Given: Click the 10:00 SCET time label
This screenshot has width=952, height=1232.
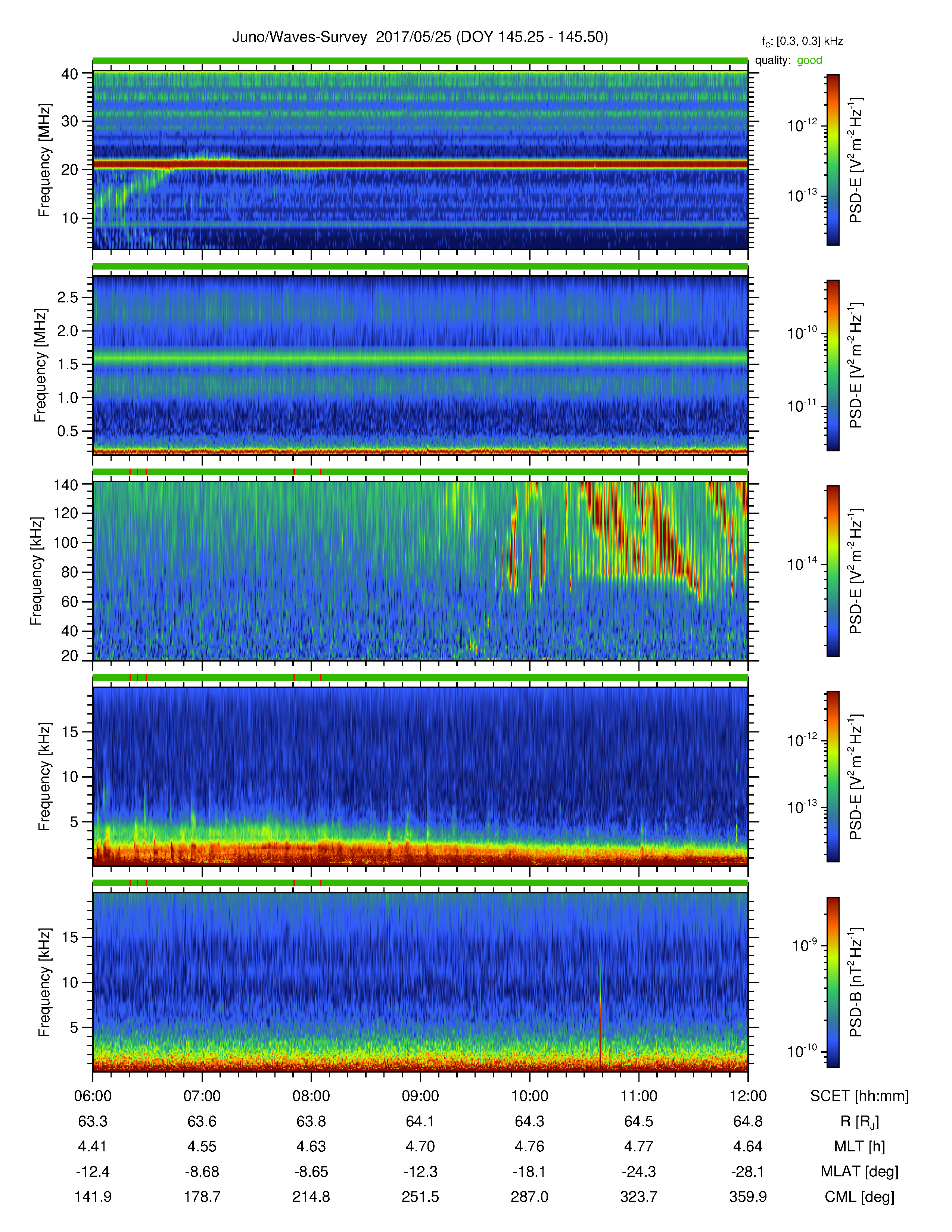Looking at the screenshot, I should [529, 1096].
